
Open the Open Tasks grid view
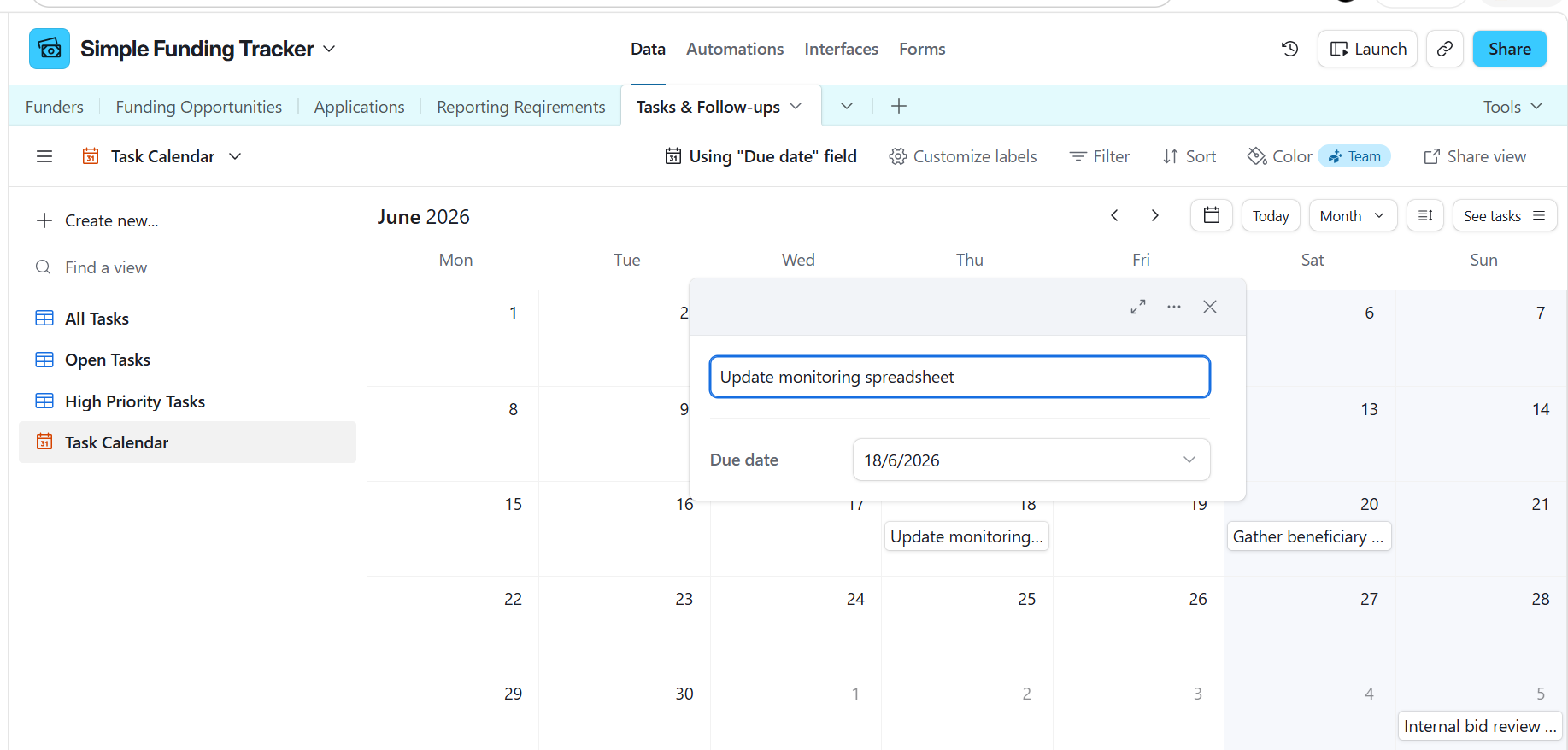(187, 360)
